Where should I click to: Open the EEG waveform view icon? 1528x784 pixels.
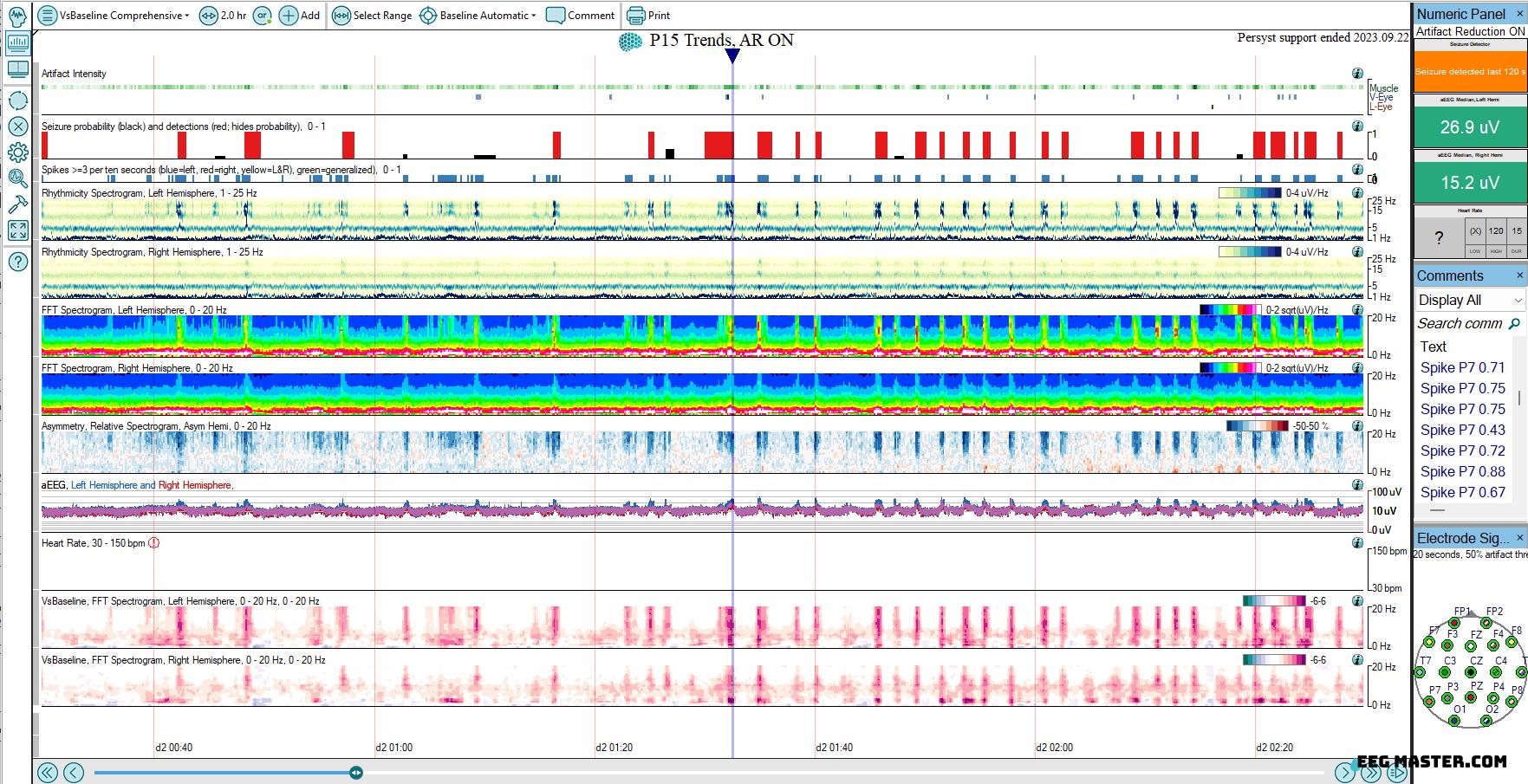click(x=17, y=16)
